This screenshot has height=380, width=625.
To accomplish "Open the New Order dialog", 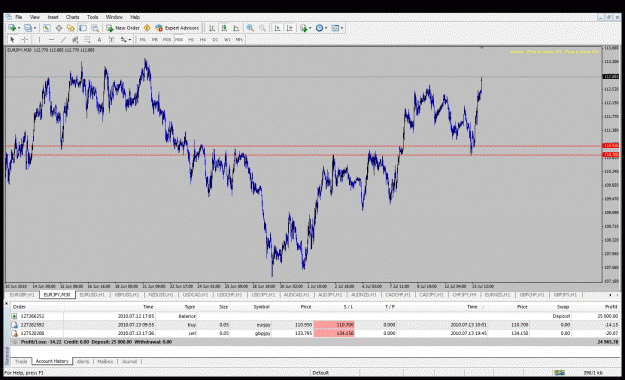I will point(123,28).
